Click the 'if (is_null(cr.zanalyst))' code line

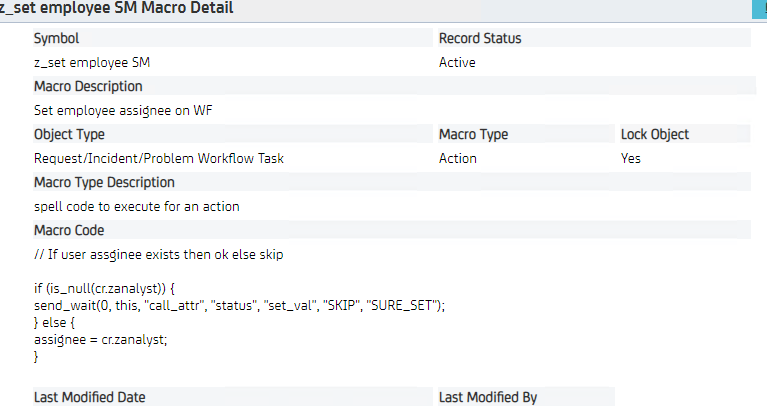point(104,289)
